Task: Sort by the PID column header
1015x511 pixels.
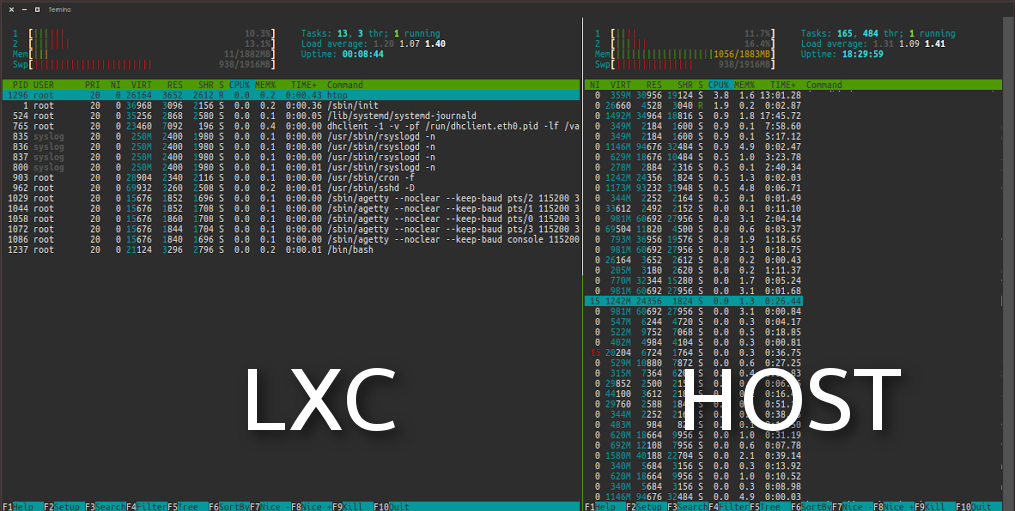Action: pyautogui.click(x=20, y=85)
